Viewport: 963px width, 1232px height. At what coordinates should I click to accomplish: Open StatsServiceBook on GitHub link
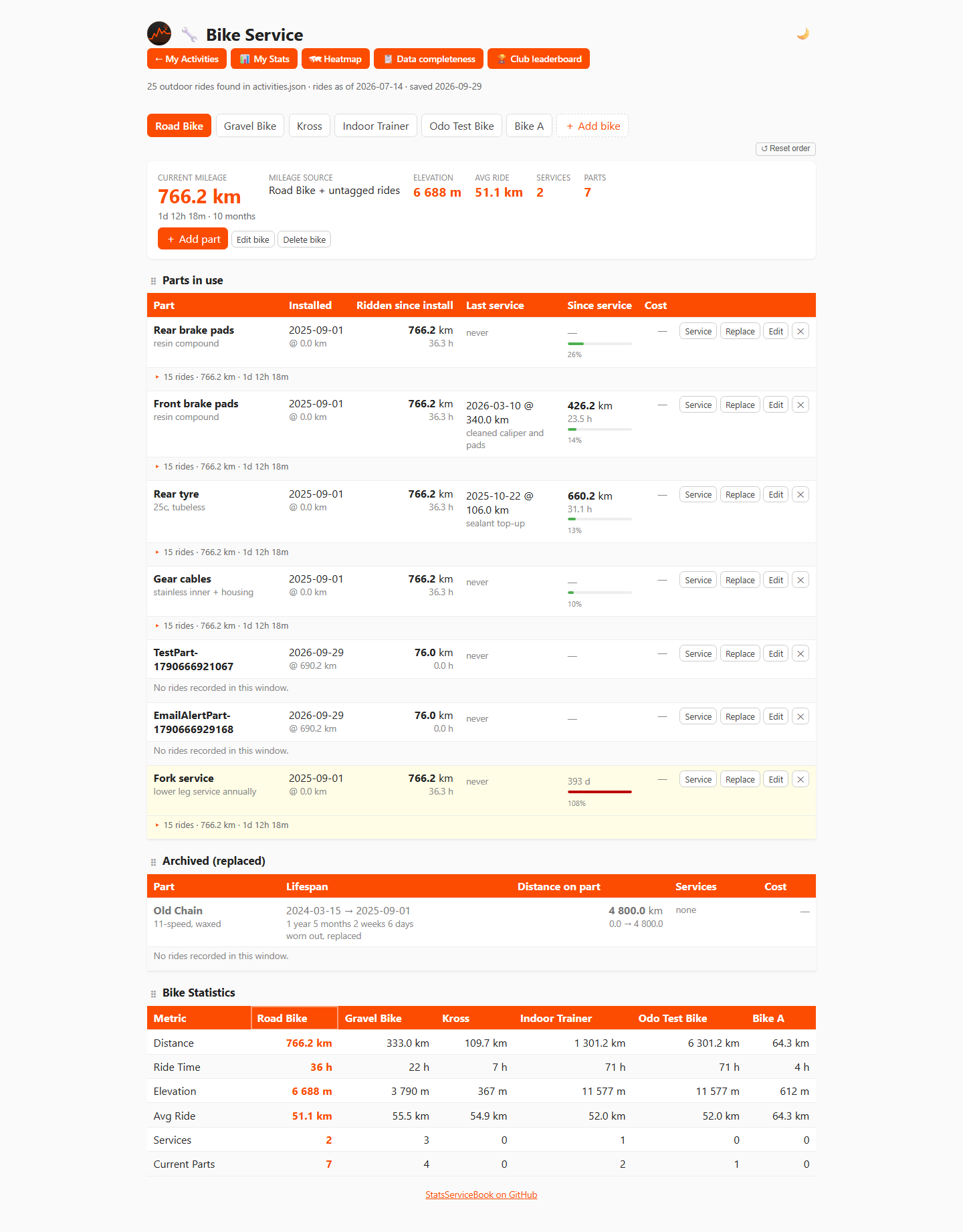point(481,1195)
